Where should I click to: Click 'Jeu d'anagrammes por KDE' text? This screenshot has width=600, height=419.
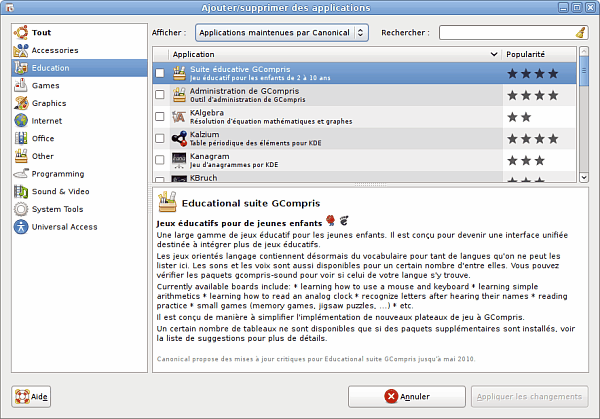[234, 165]
